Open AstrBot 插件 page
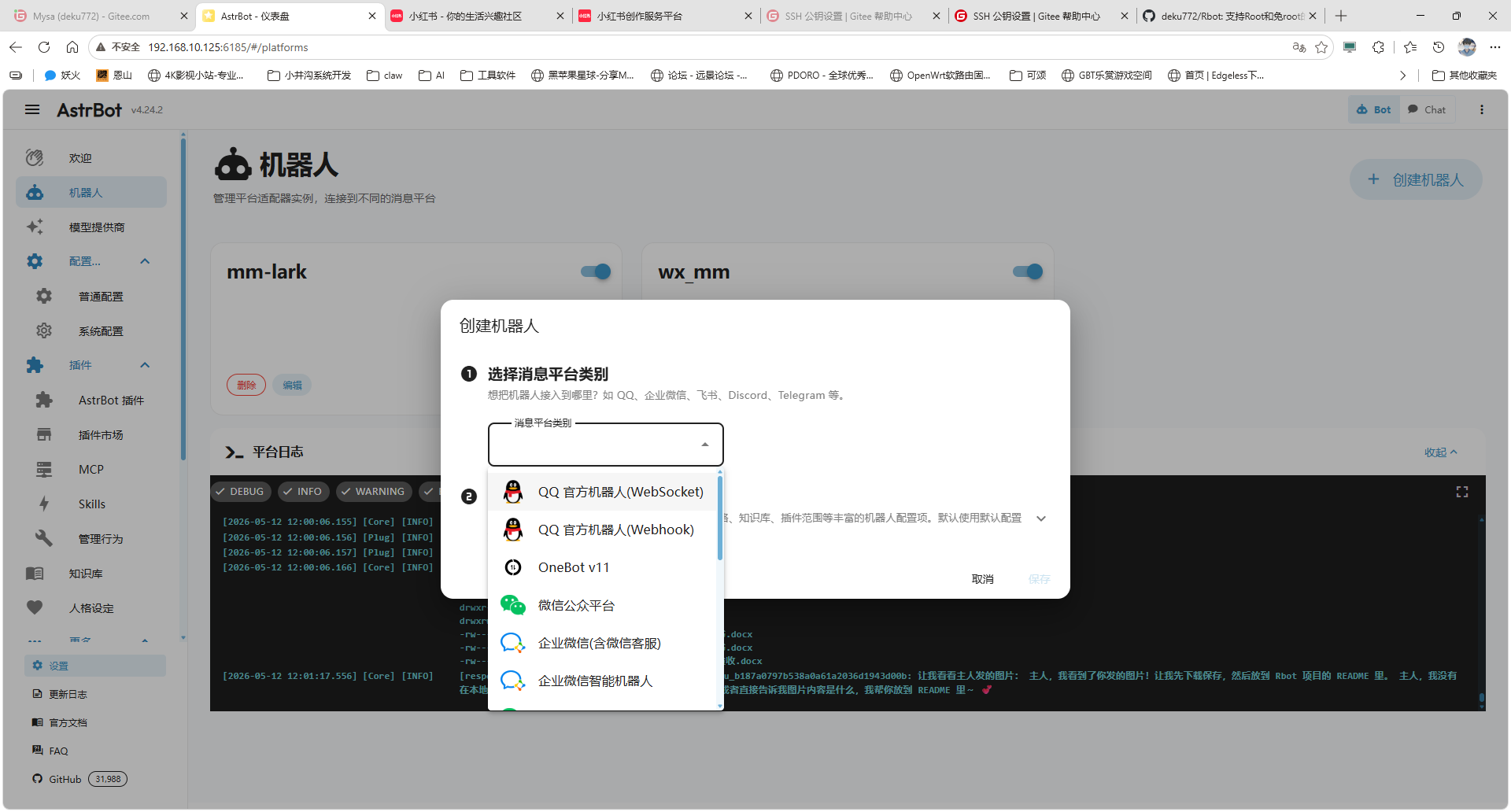This screenshot has width=1511, height=812. [91, 400]
